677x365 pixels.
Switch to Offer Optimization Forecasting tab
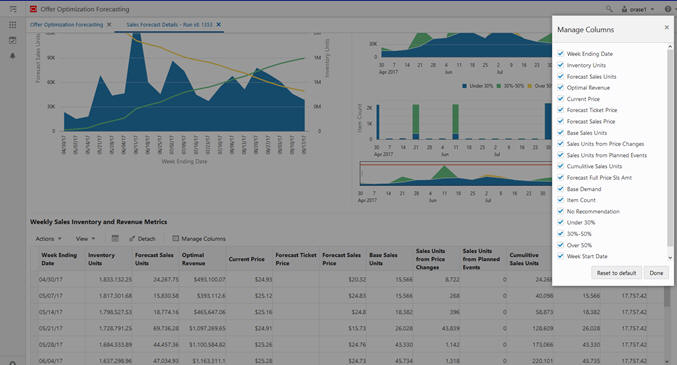[x=66, y=25]
